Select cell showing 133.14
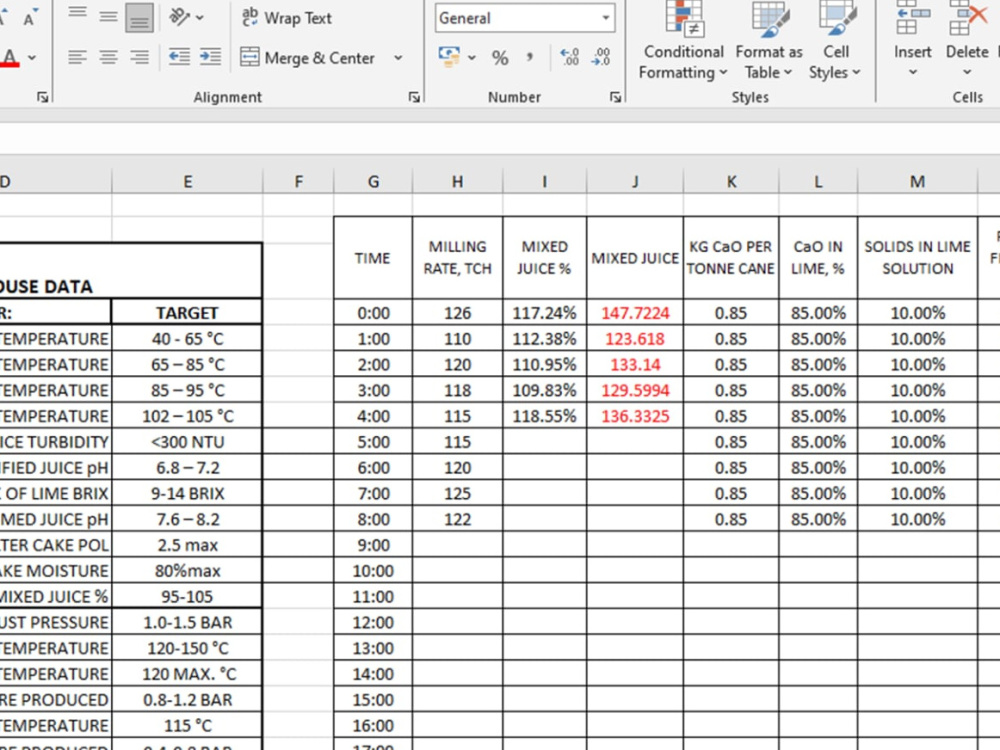 pyautogui.click(x=635, y=365)
